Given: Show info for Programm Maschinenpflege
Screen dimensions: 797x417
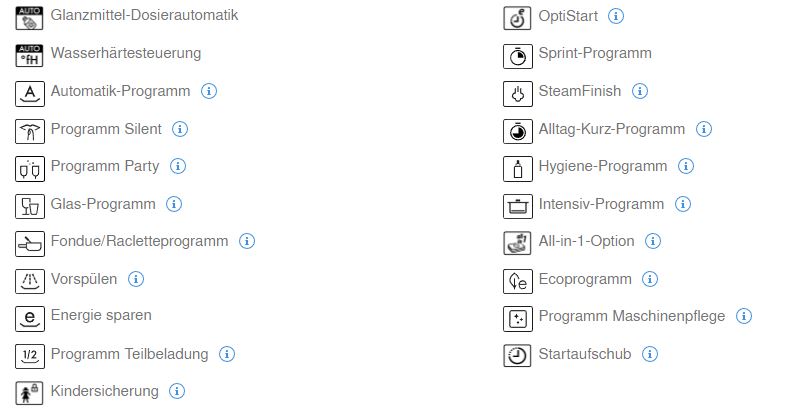Looking at the screenshot, I should pyautogui.click(x=744, y=316).
